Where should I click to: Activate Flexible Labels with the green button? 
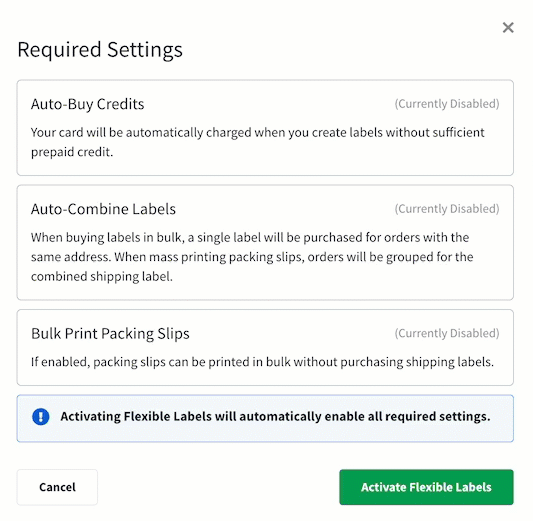426,487
